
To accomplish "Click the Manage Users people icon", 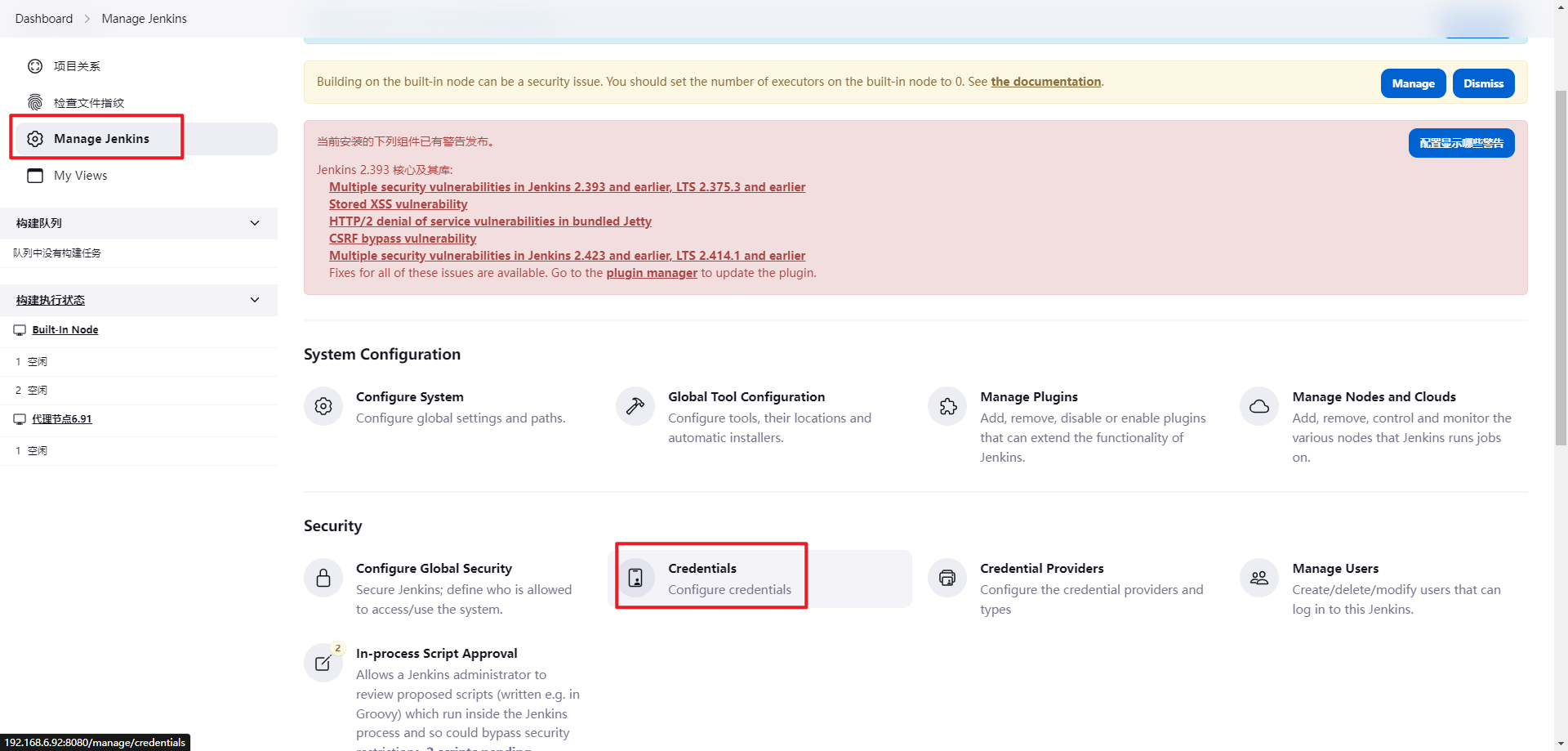I will (x=1259, y=578).
